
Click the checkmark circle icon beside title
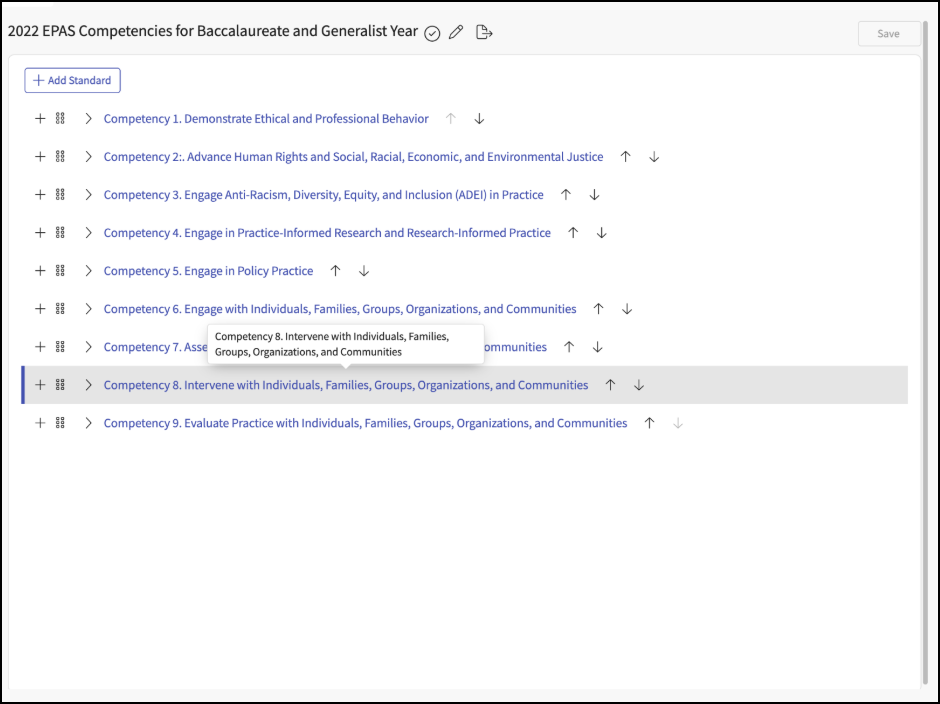(432, 34)
